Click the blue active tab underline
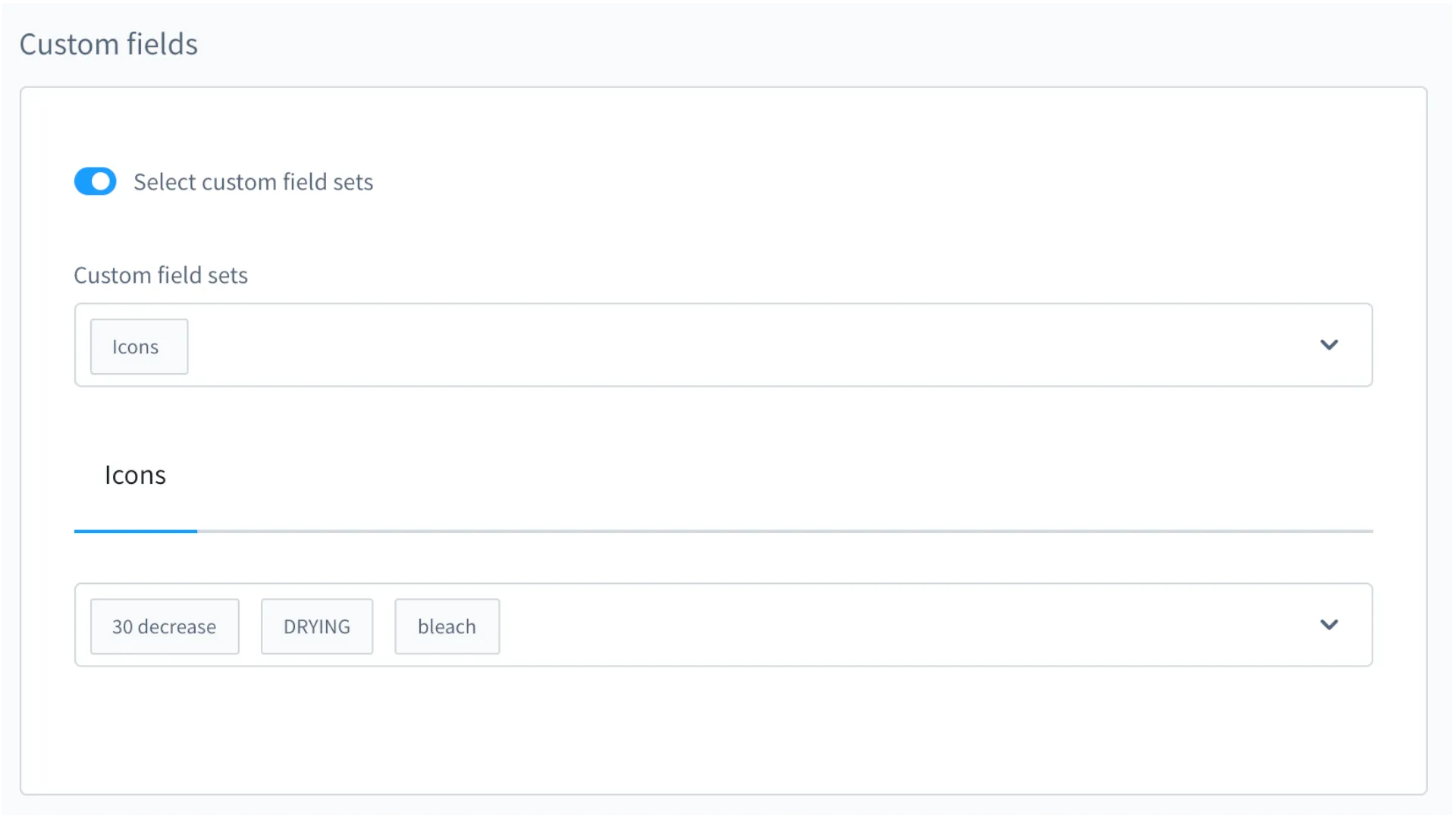Viewport: 1456px width, 819px height. (135, 531)
